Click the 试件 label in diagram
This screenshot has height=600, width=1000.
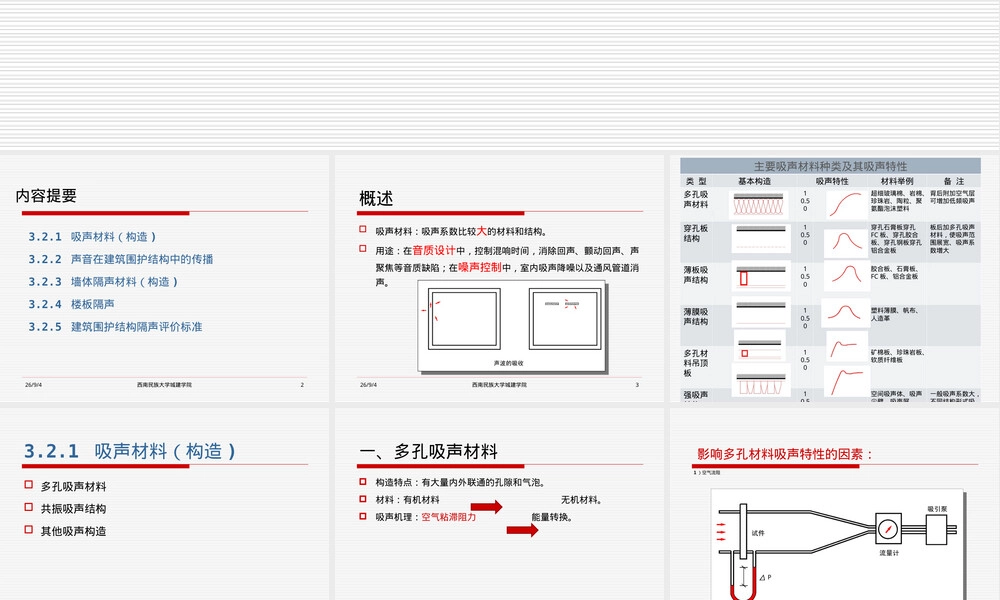(758, 533)
